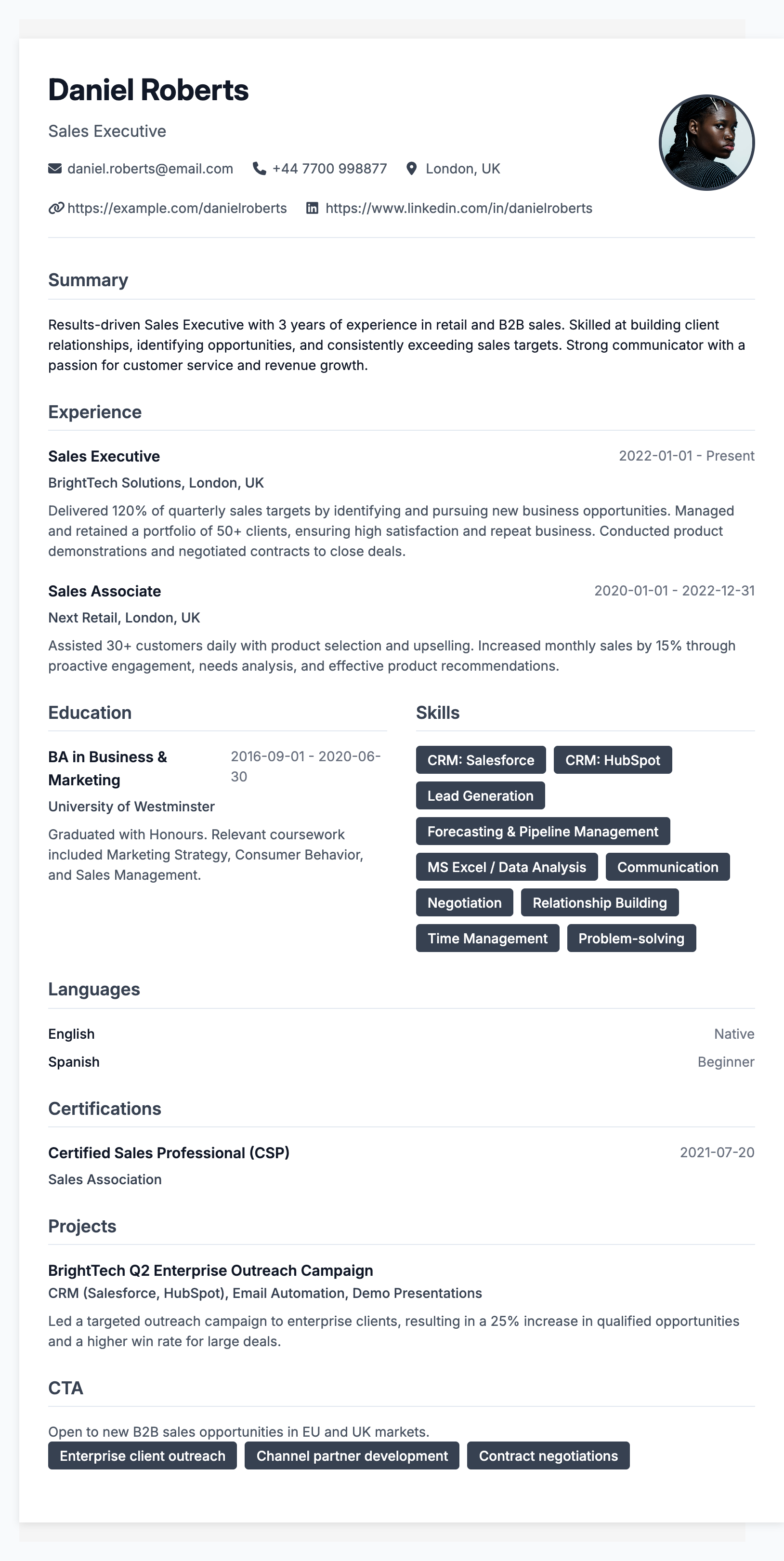This screenshot has width=784, height=1561.
Task: Click the Problem-solving skill tag
Action: pos(631,939)
